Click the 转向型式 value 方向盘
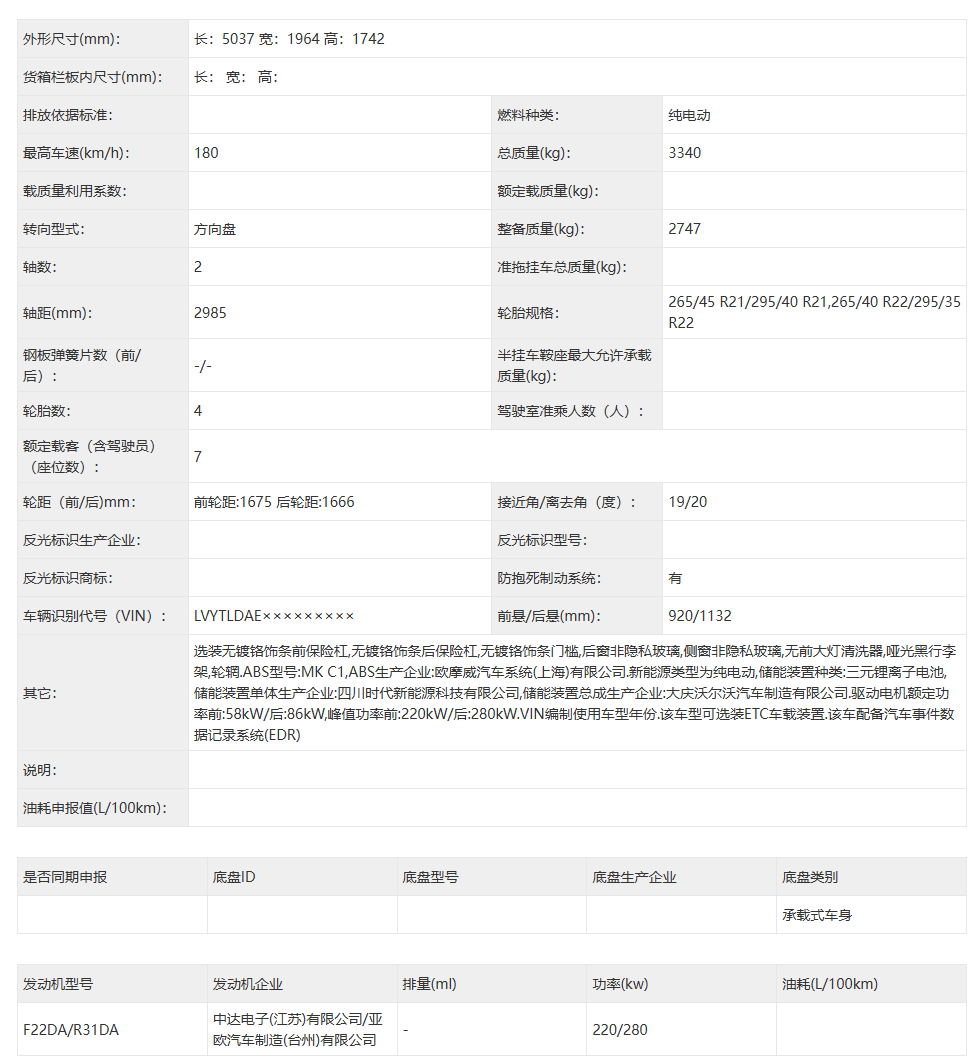 tap(215, 229)
